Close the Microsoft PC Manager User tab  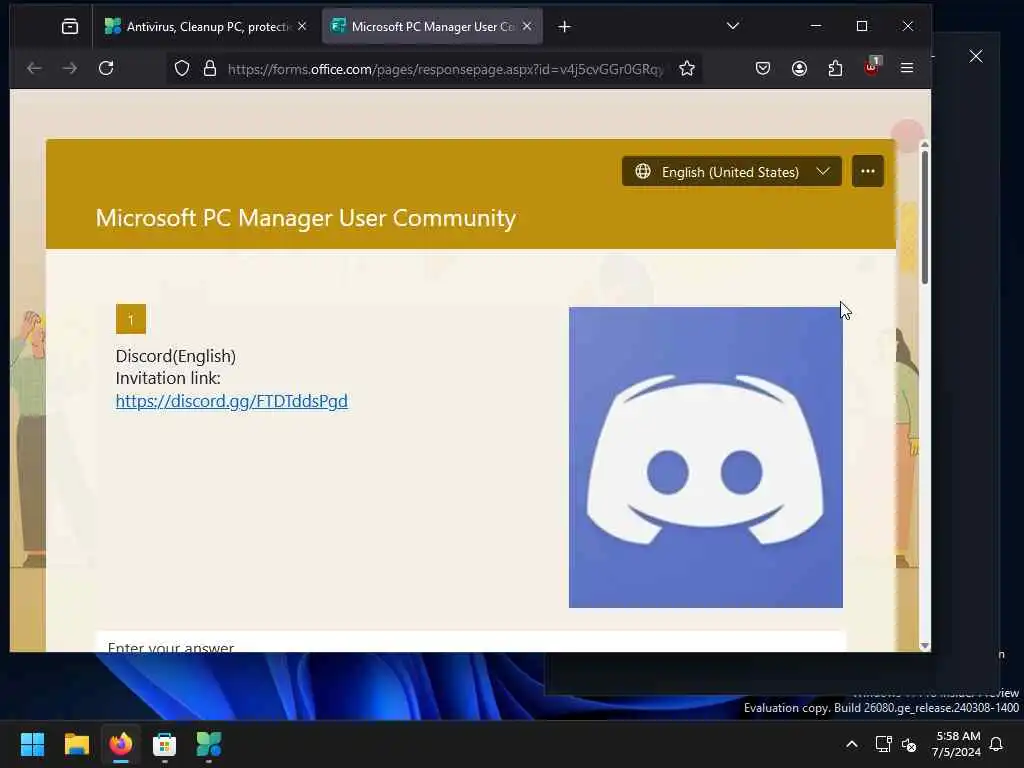coord(527,26)
